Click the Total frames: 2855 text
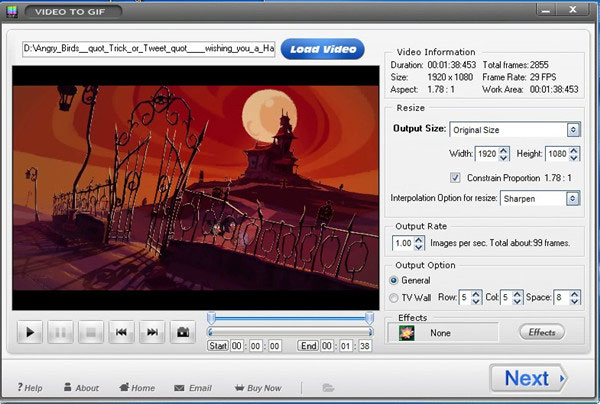The height and width of the screenshot is (404, 600). coord(515,65)
